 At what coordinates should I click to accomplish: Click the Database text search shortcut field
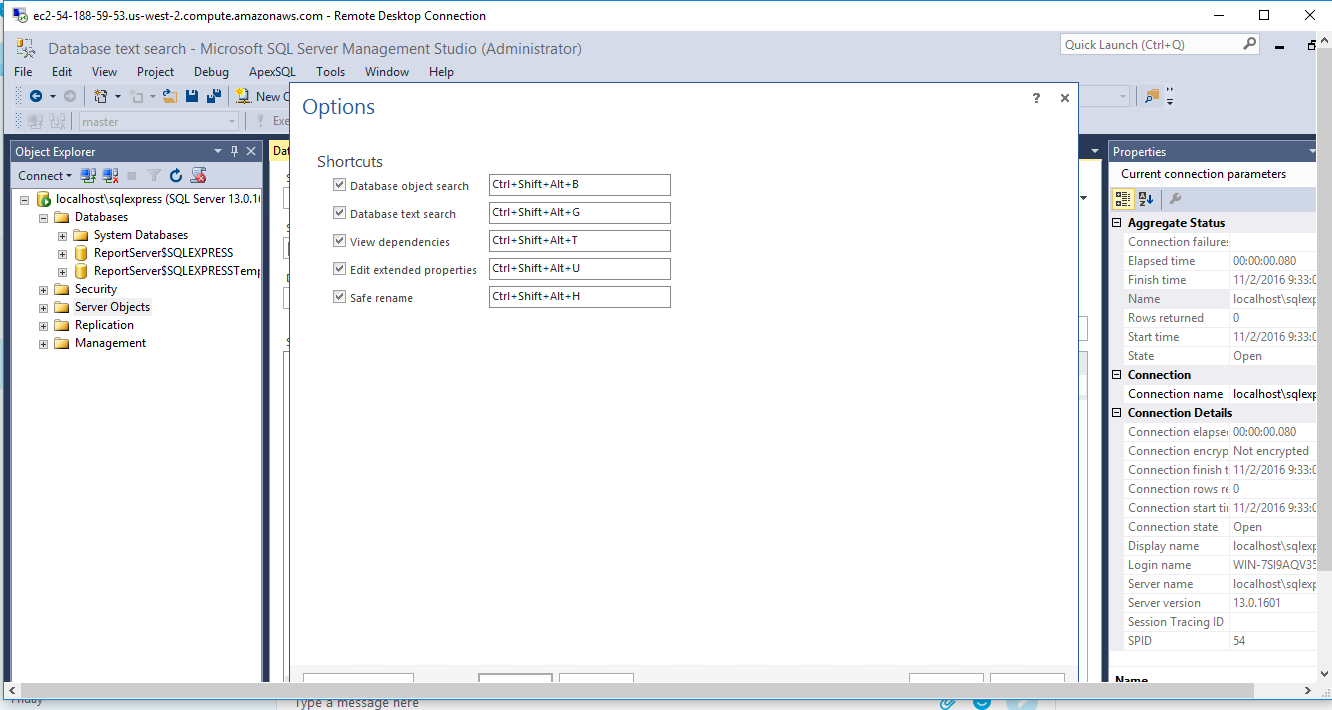click(x=579, y=213)
